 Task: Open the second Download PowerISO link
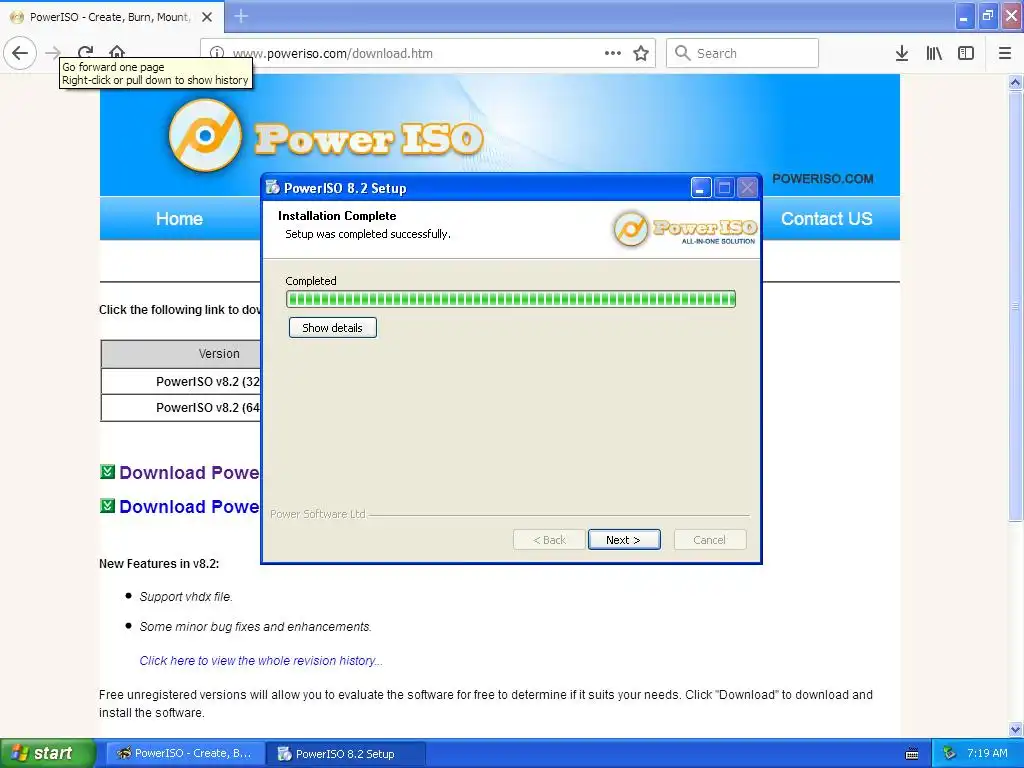(189, 506)
